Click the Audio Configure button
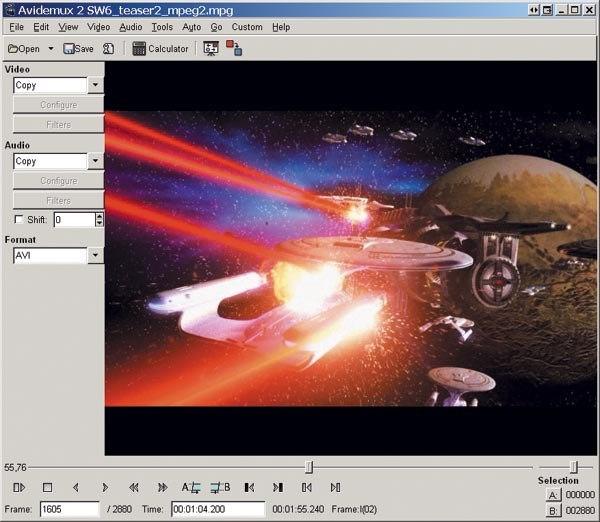600x522 pixels. (59, 181)
